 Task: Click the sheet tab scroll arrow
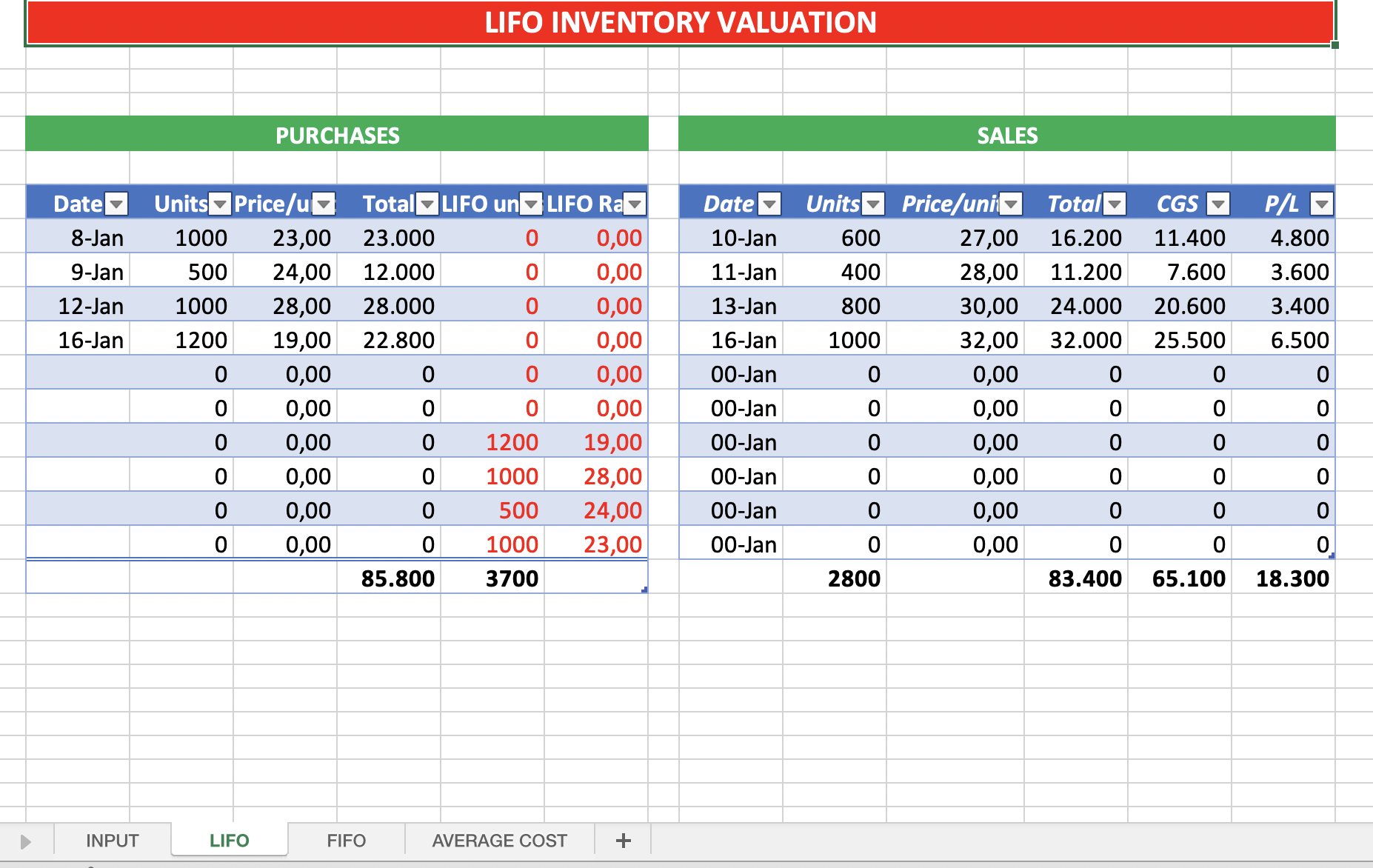point(26,841)
